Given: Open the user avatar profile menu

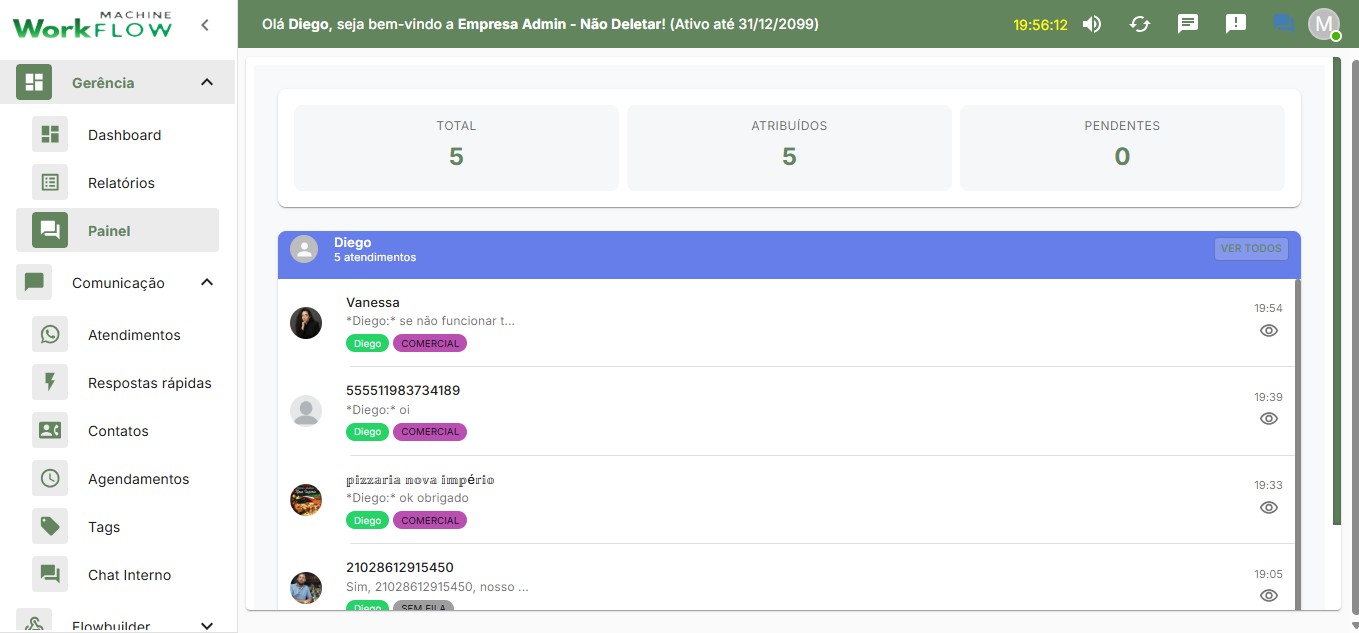Looking at the screenshot, I should (x=1323, y=24).
